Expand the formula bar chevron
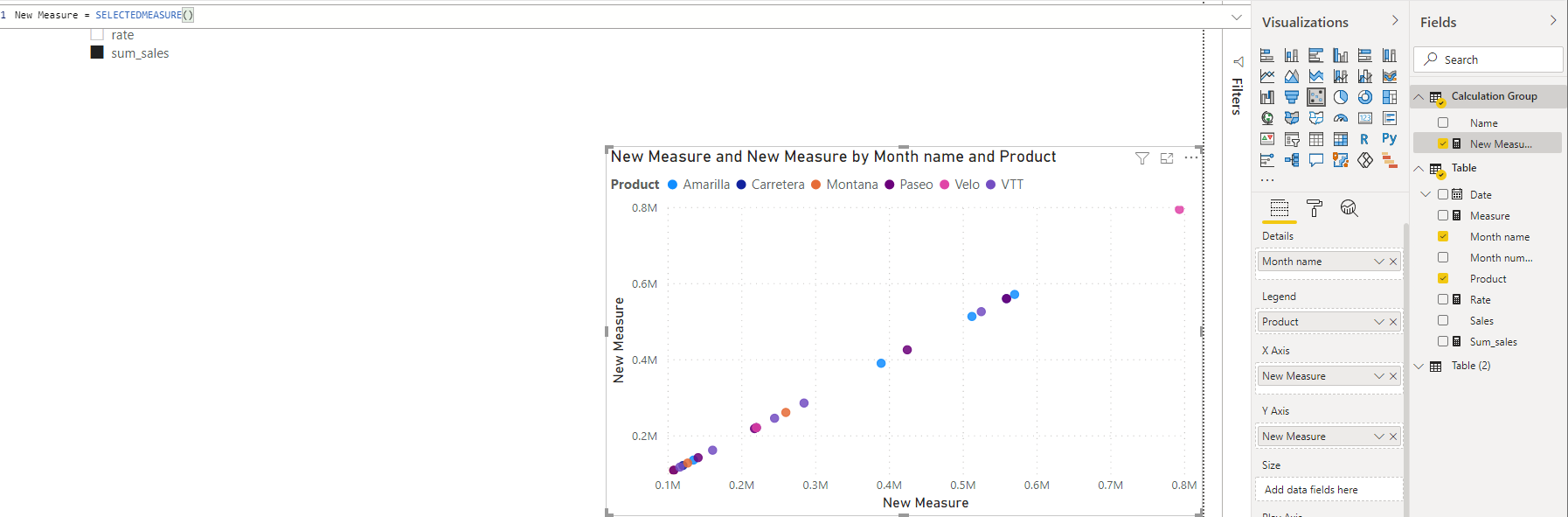The width and height of the screenshot is (1568, 517). click(x=1236, y=17)
